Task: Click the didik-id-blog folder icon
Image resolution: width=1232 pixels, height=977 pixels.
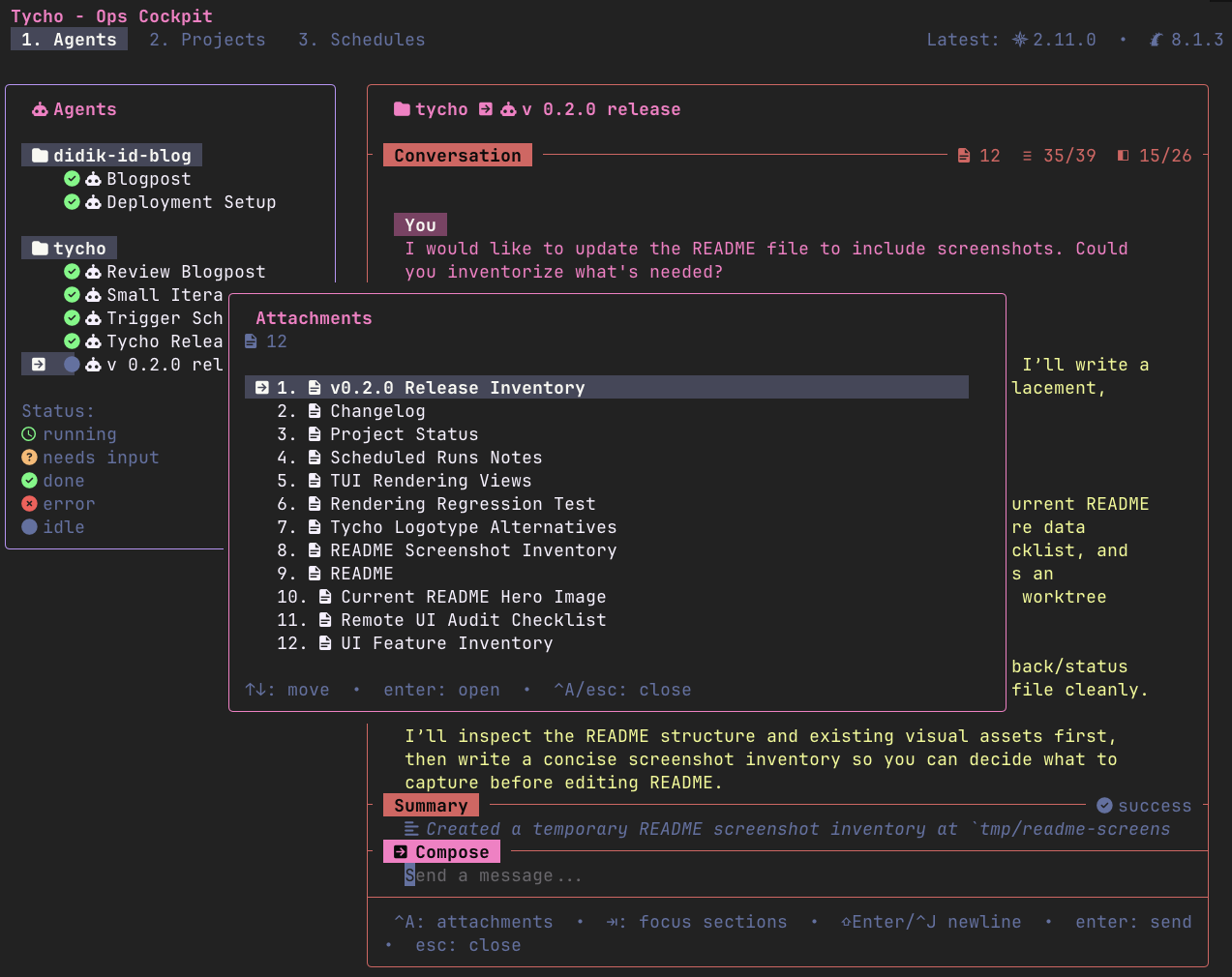Action: point(40,156)
